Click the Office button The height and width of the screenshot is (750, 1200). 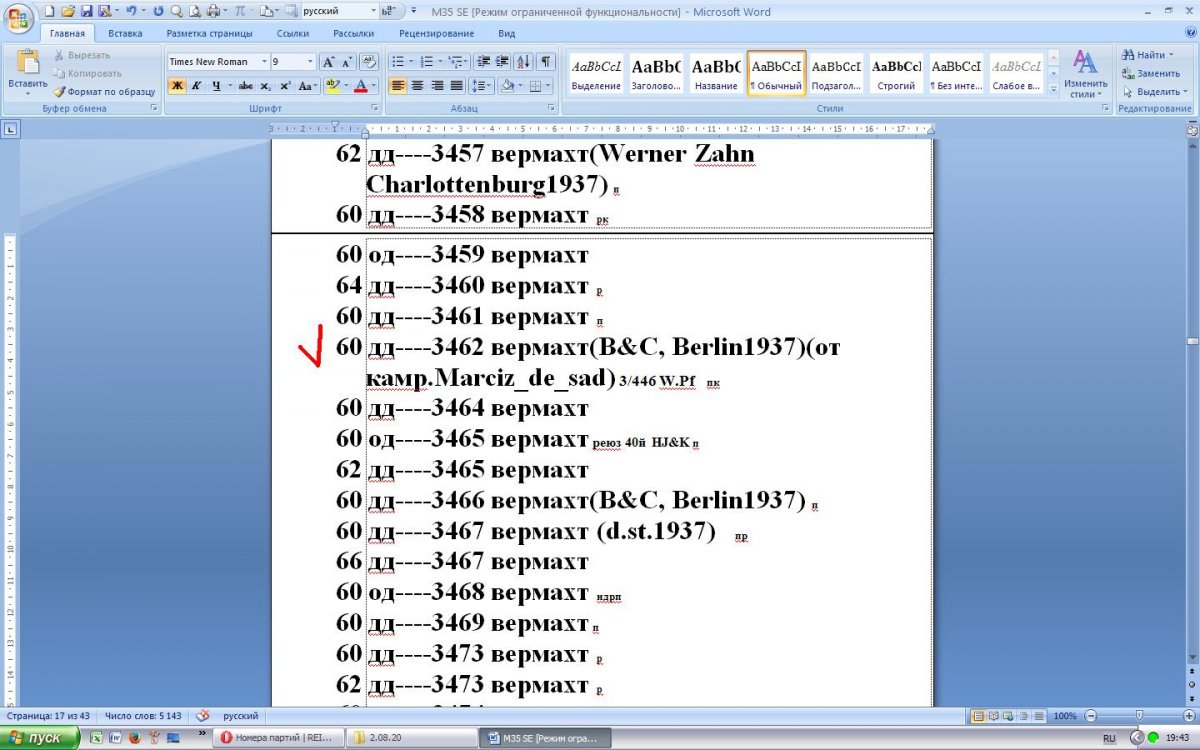(x=18, y=17)
